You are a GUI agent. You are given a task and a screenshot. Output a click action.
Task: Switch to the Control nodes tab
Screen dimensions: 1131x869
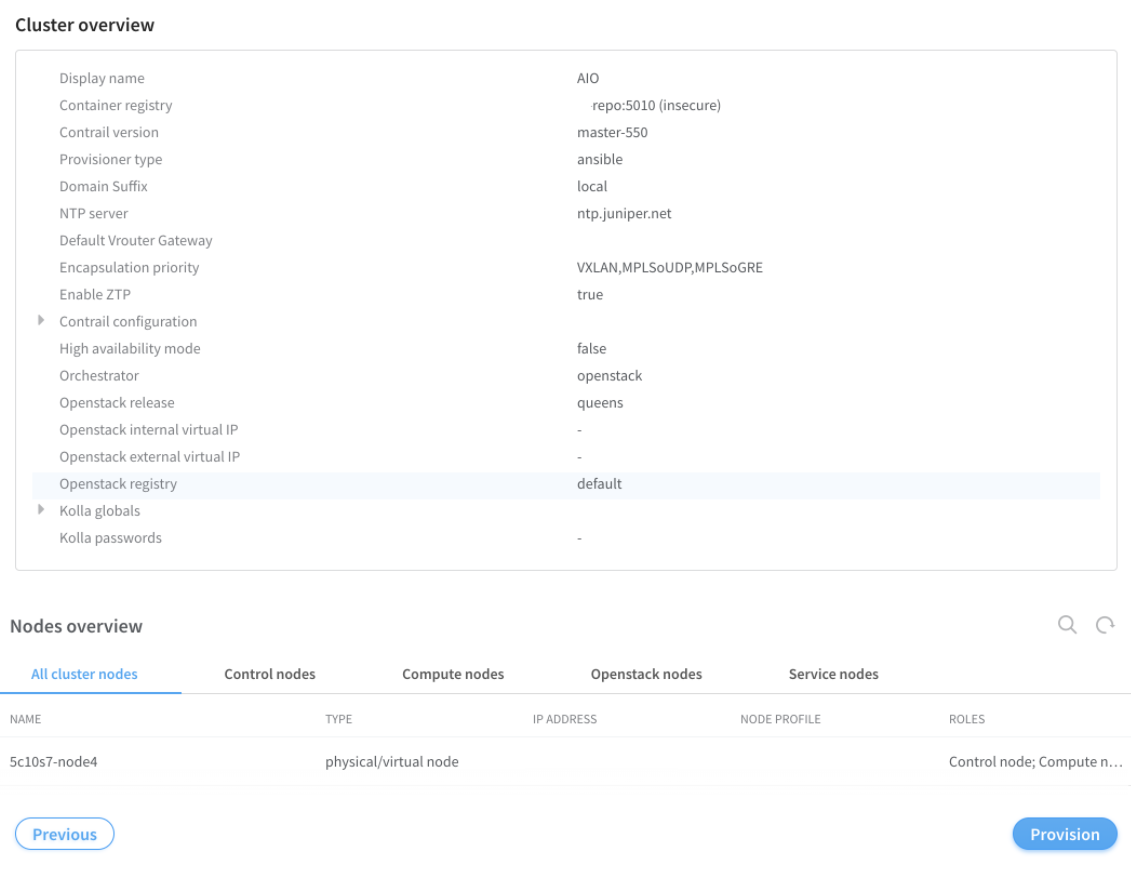point(269,674)
